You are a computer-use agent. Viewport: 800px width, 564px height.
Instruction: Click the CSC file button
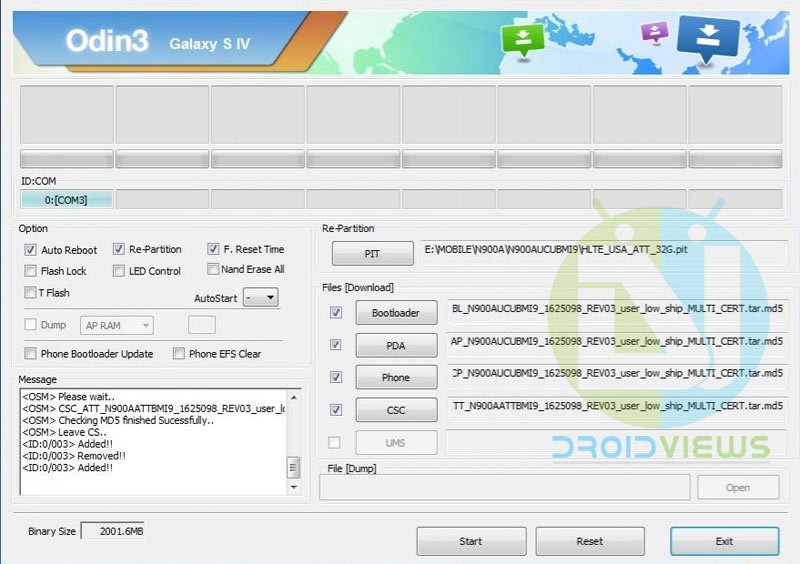point(396,410)
